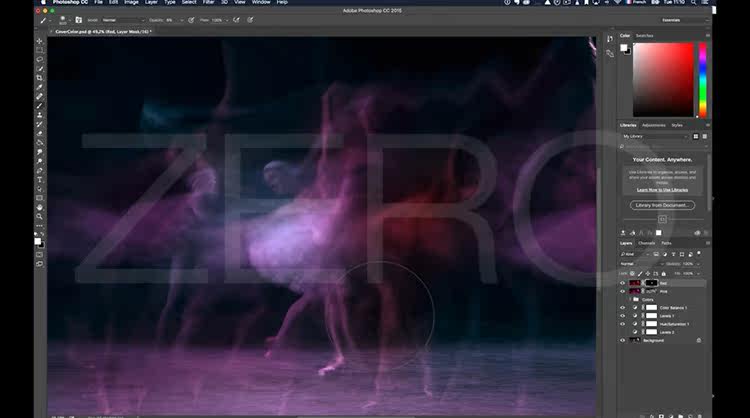Open the History panel icon
Viewport: 750px width, 418px height.
pos(610,39)
